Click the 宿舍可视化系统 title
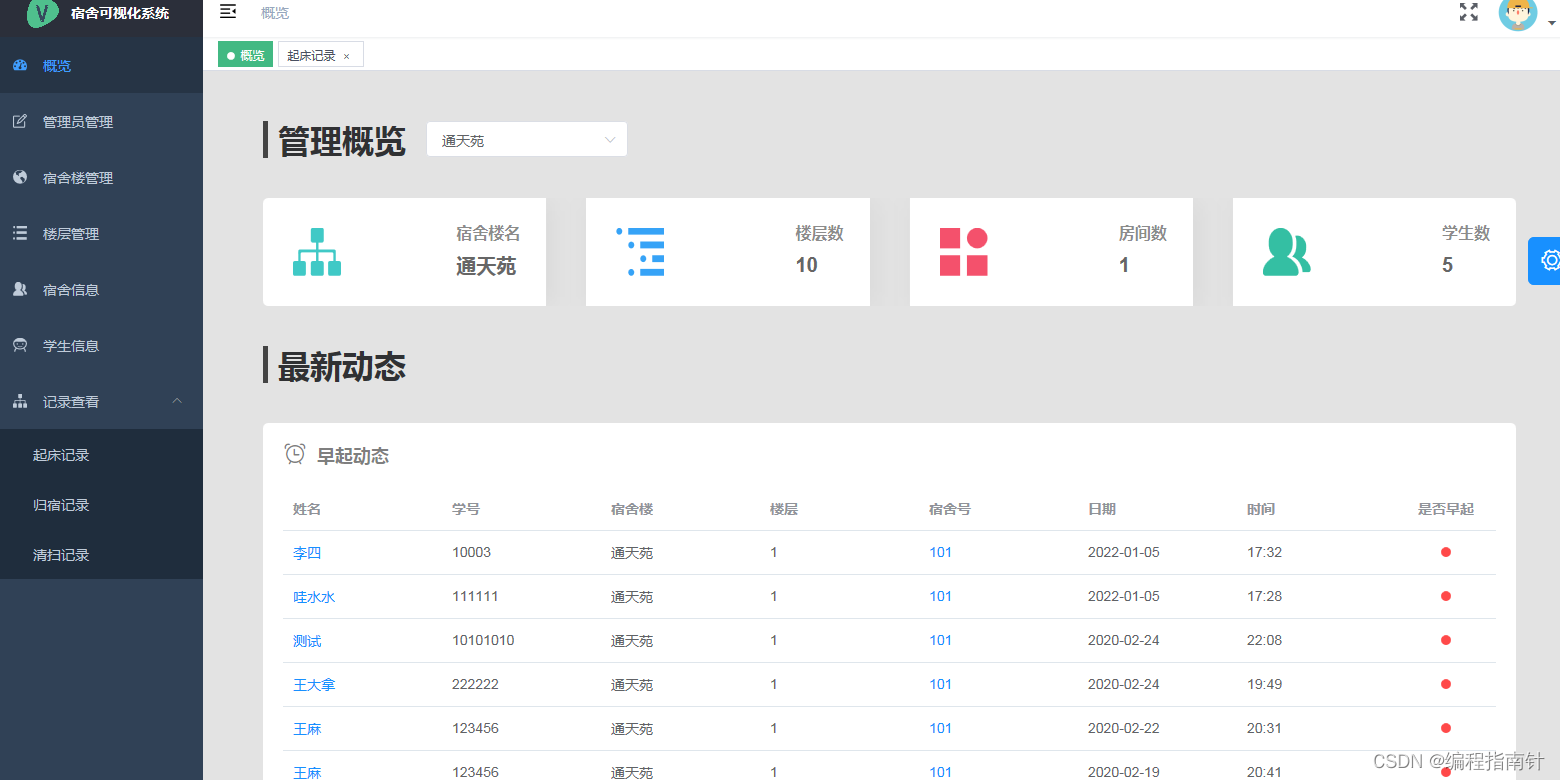 [x=120, y=13]
